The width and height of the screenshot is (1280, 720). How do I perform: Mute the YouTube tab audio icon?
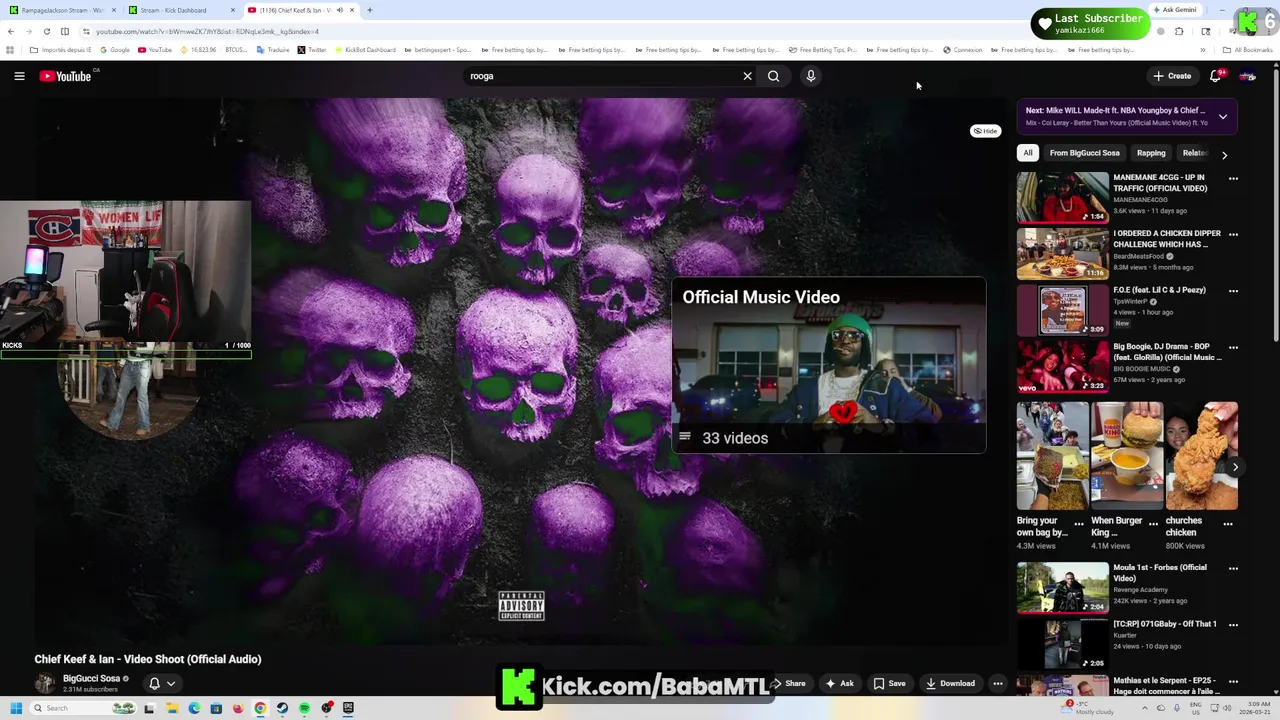click(339, 10)
